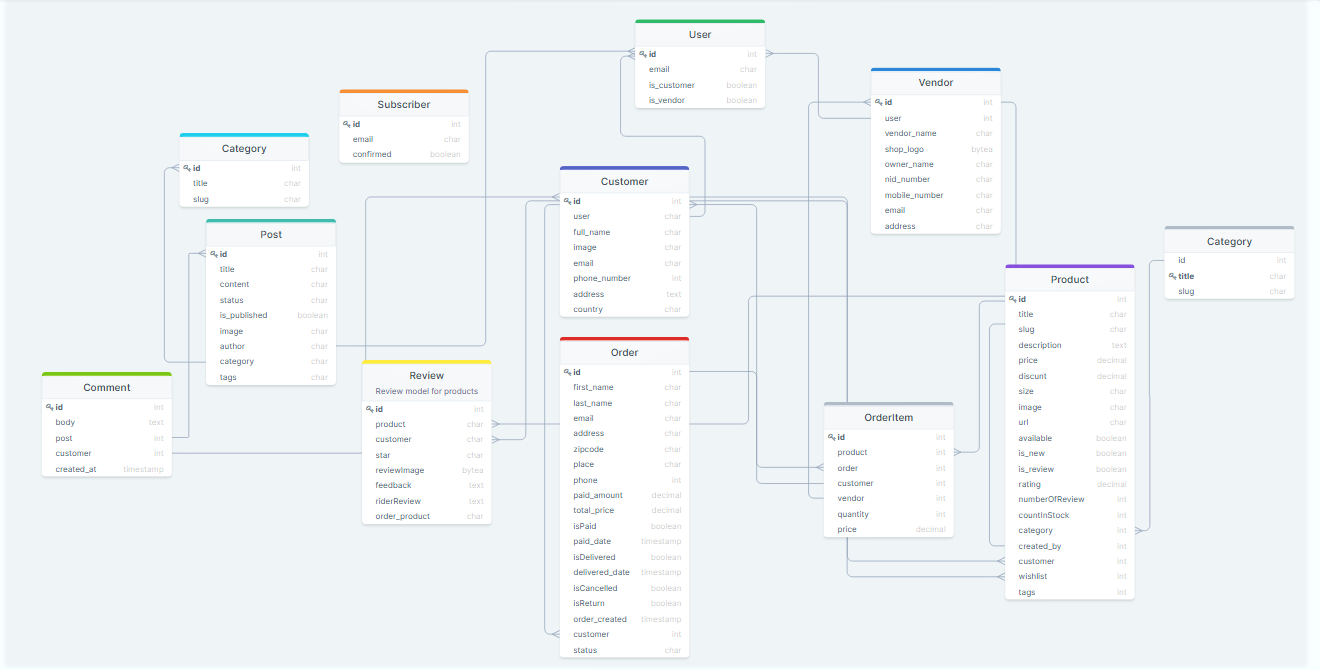
Task: Click the primary key icon in Vendor table
Action: point(879,102)
